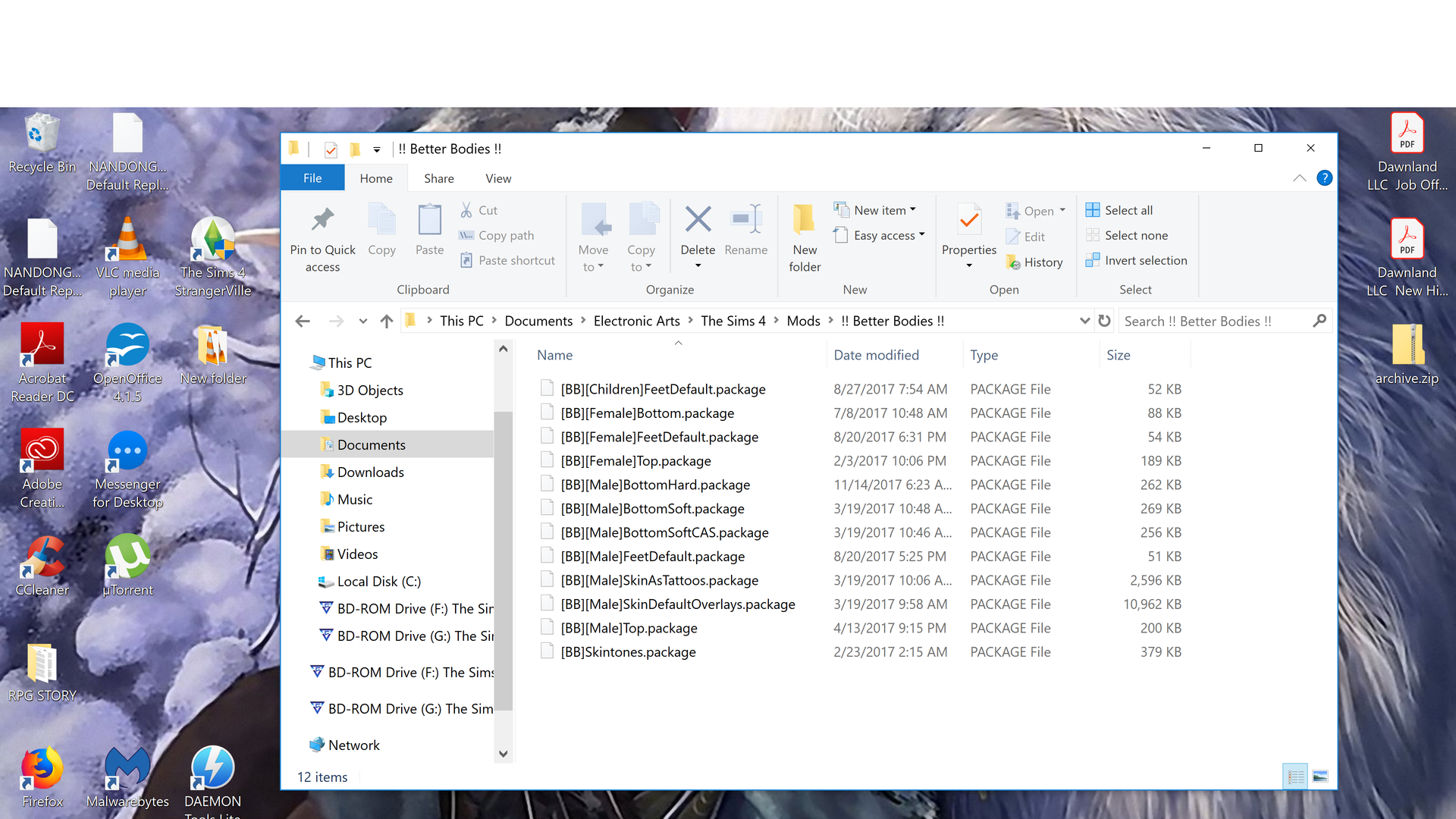Sort by the Type column header
Image resolution: width=1456 pixels, height=819 pixels.
[x=984, y=355]
